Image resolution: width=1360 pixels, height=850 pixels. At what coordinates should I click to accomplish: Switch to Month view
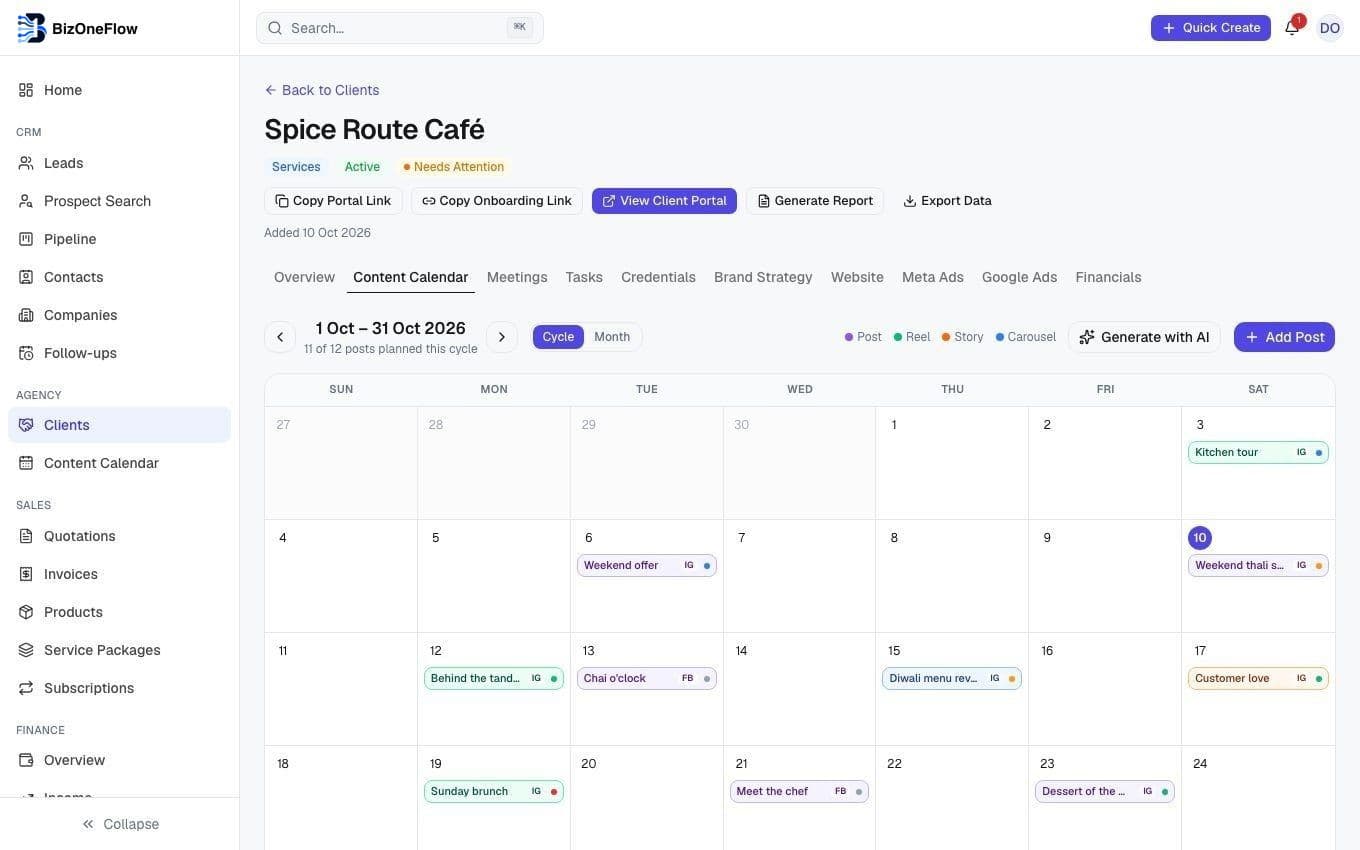(612, 337)
